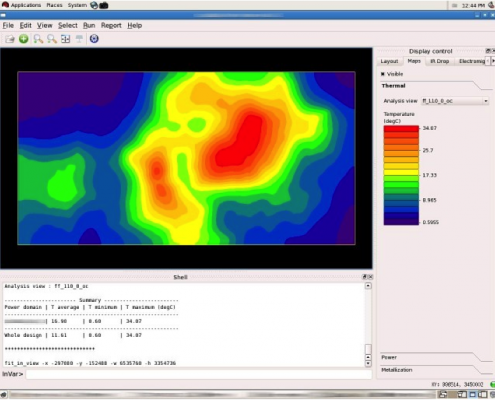Click the grayed-out monitor toolbar icon

click(79, 39)
